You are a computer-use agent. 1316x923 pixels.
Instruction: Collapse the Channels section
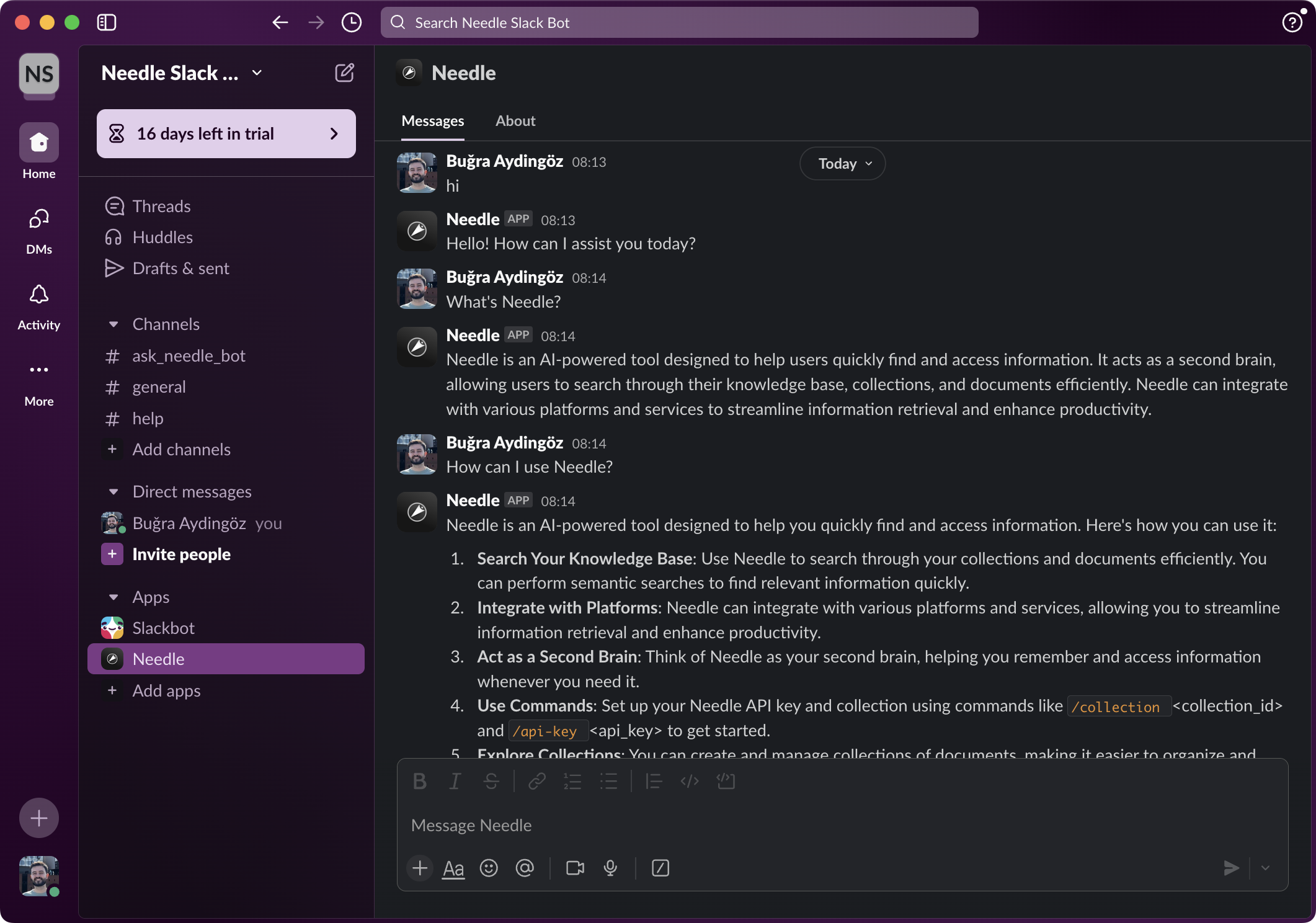tap(113, 324)
